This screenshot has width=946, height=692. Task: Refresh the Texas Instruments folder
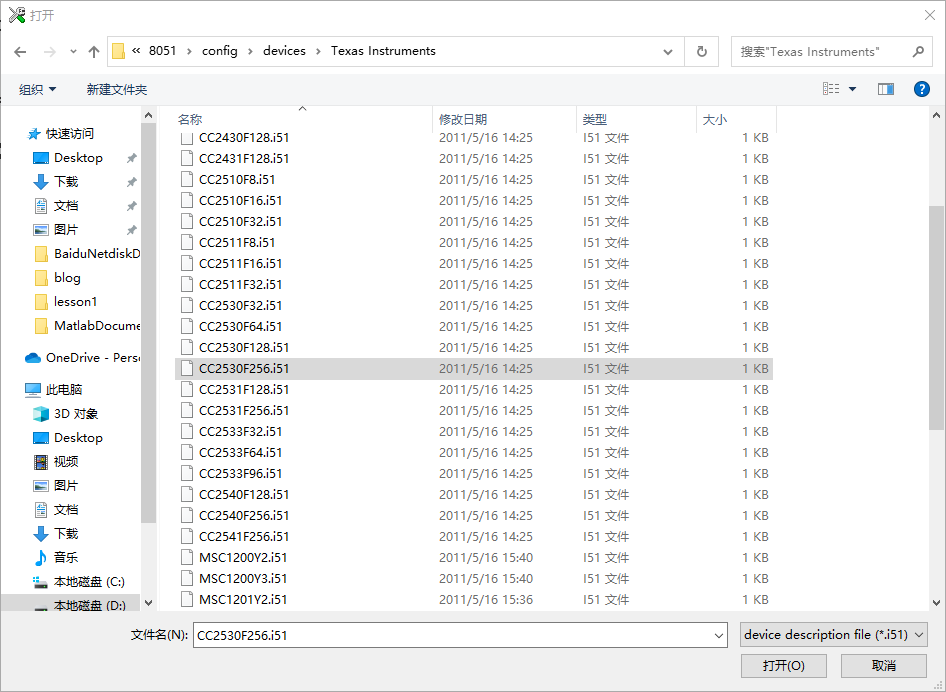[702, 52]
